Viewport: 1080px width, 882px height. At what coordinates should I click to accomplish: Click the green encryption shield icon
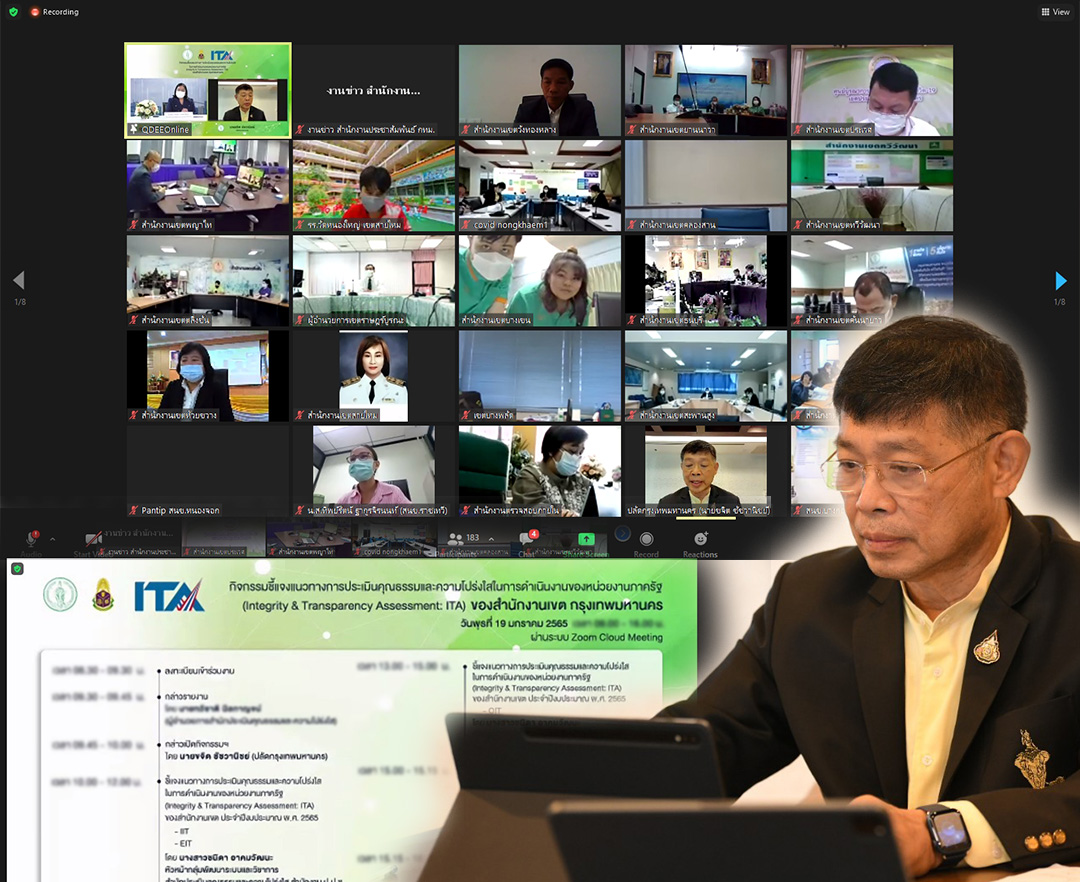13,12
